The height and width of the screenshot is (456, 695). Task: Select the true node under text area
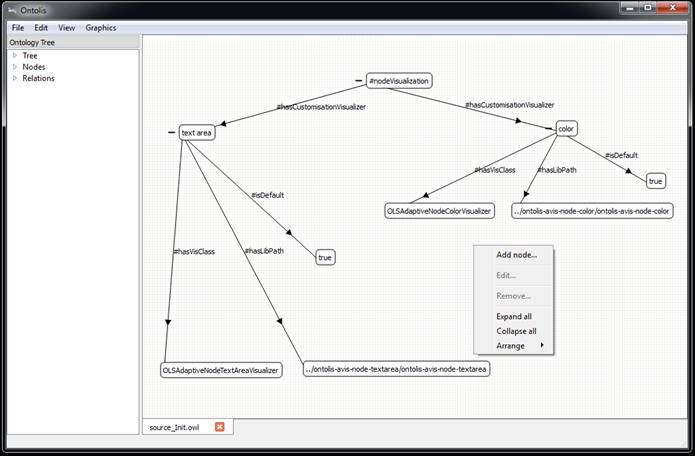[325, 257]
